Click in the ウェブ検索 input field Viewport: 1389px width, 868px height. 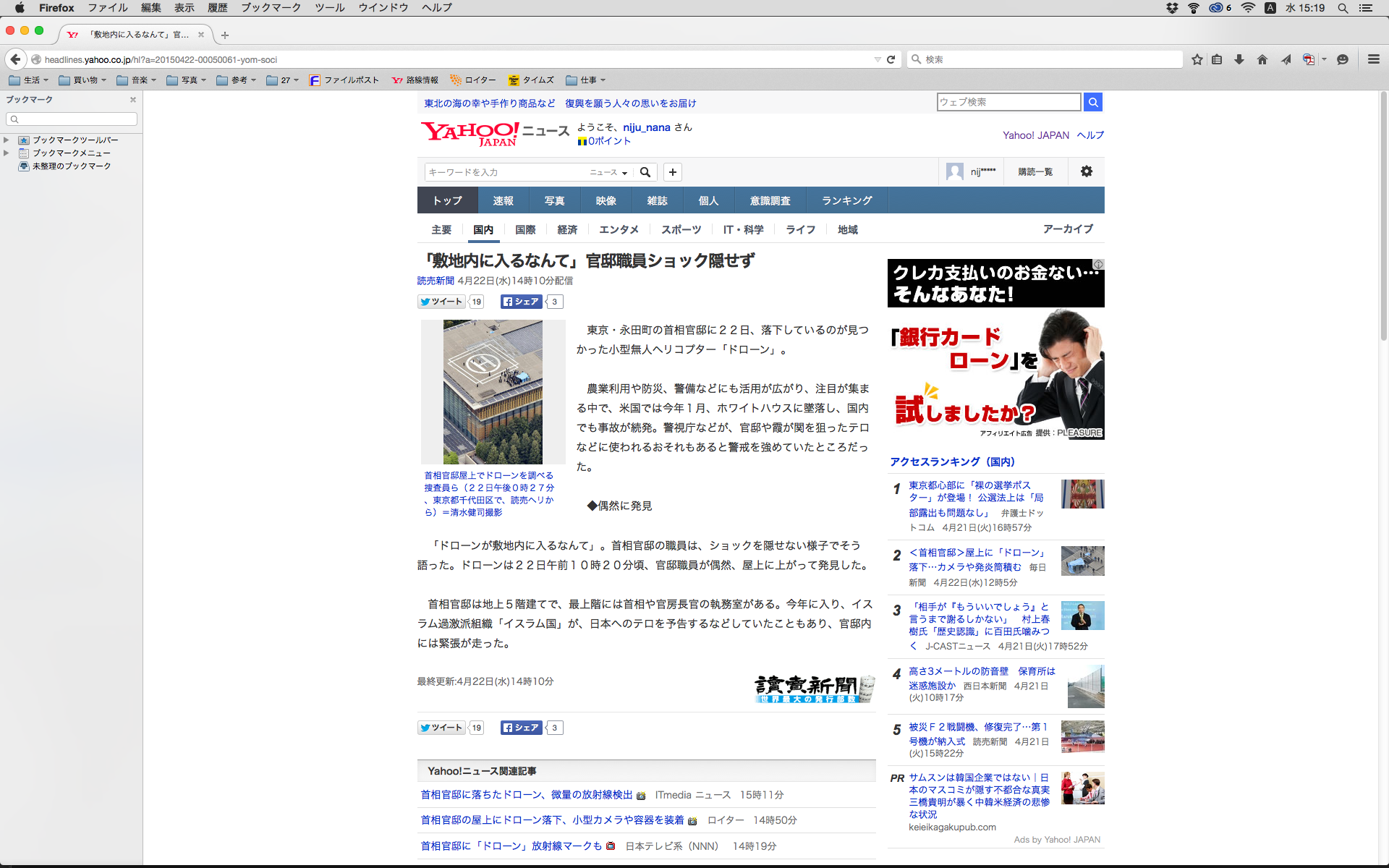(x=1008, y=102)
